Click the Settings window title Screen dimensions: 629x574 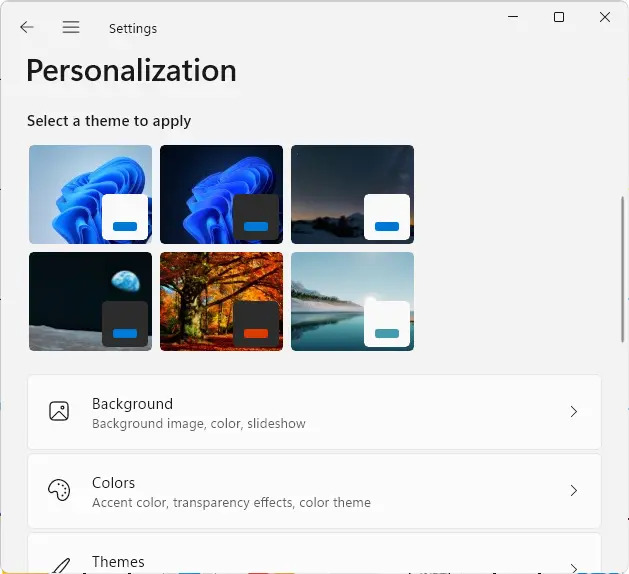[x=133, y=28]
